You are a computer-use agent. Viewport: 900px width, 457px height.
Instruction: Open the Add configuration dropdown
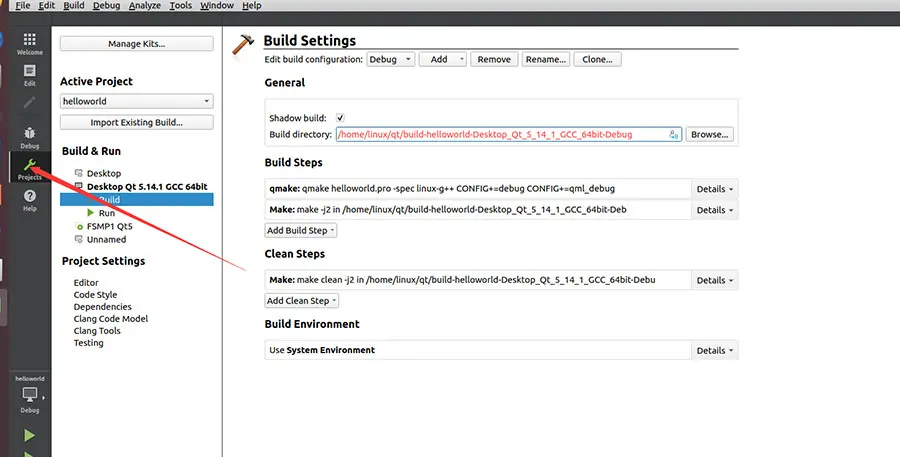pyautogui.click(x=443, y=59)
